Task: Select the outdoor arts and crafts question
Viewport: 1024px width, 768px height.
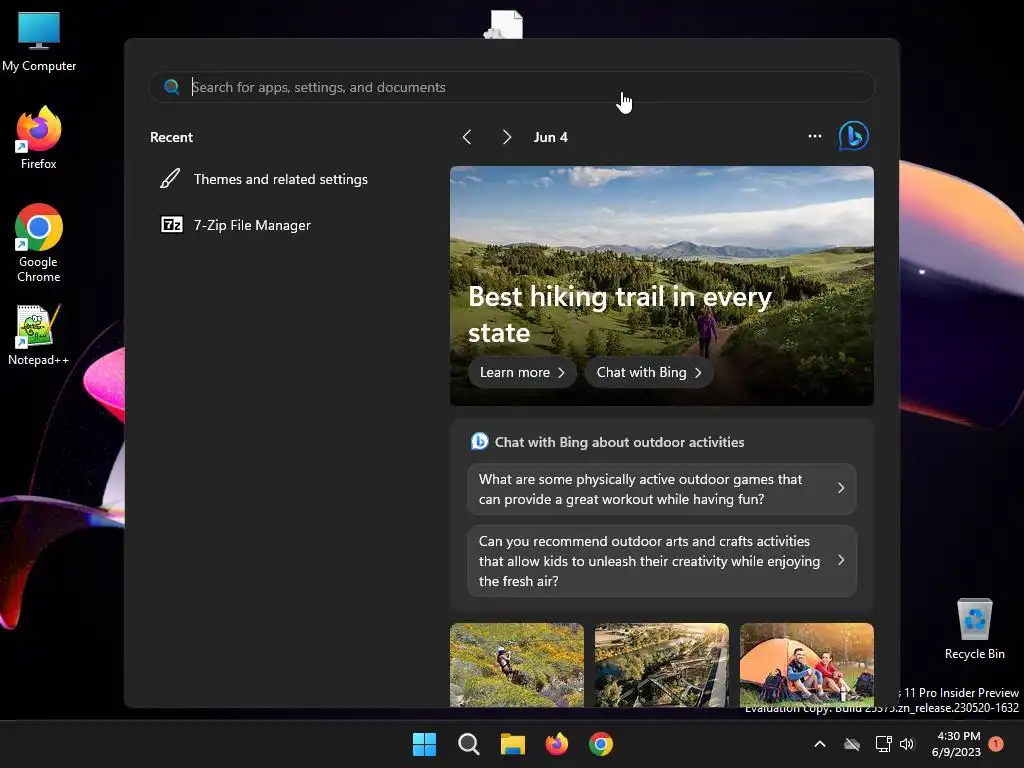Action: pos(662,561)
